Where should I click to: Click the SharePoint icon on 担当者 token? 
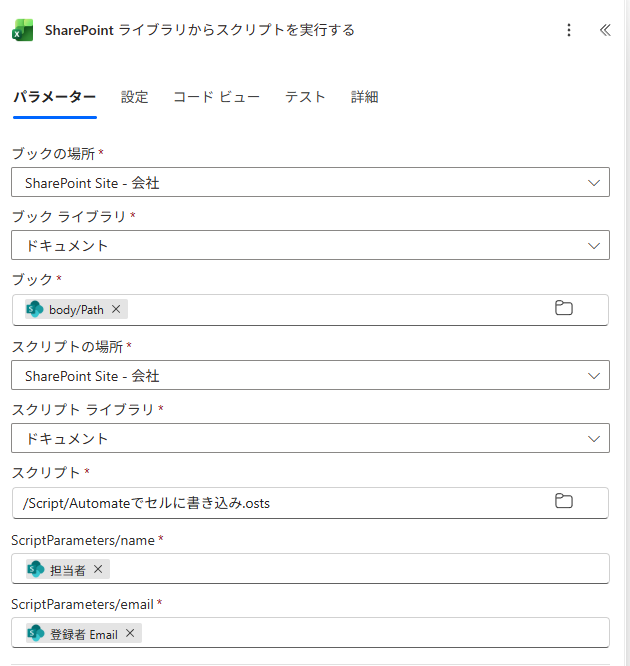point(36,569)
